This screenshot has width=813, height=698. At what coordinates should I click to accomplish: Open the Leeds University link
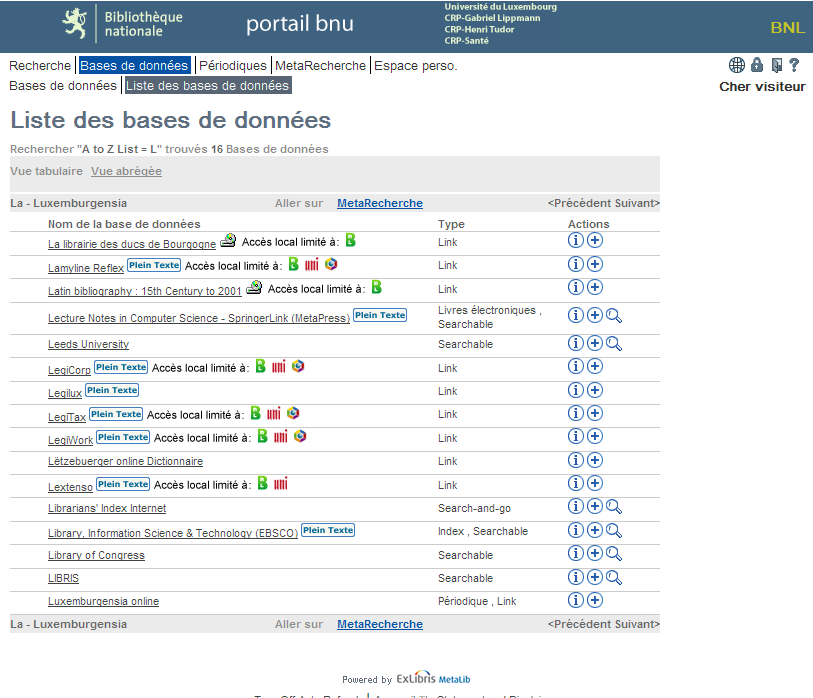coord(89,344)
